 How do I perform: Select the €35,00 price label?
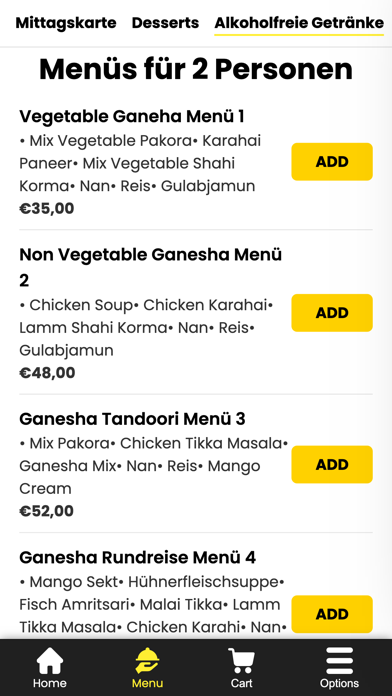tap(47, 208)
